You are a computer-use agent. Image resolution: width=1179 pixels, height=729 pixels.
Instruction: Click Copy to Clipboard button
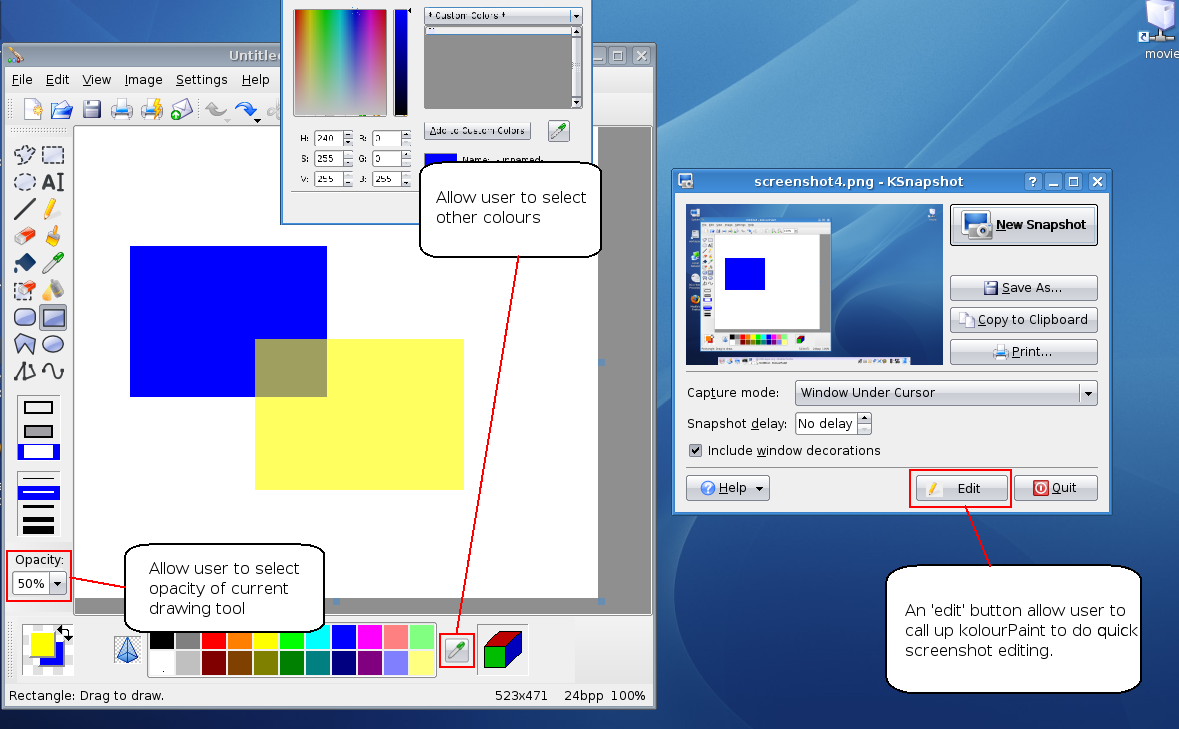coord(1023,320)
